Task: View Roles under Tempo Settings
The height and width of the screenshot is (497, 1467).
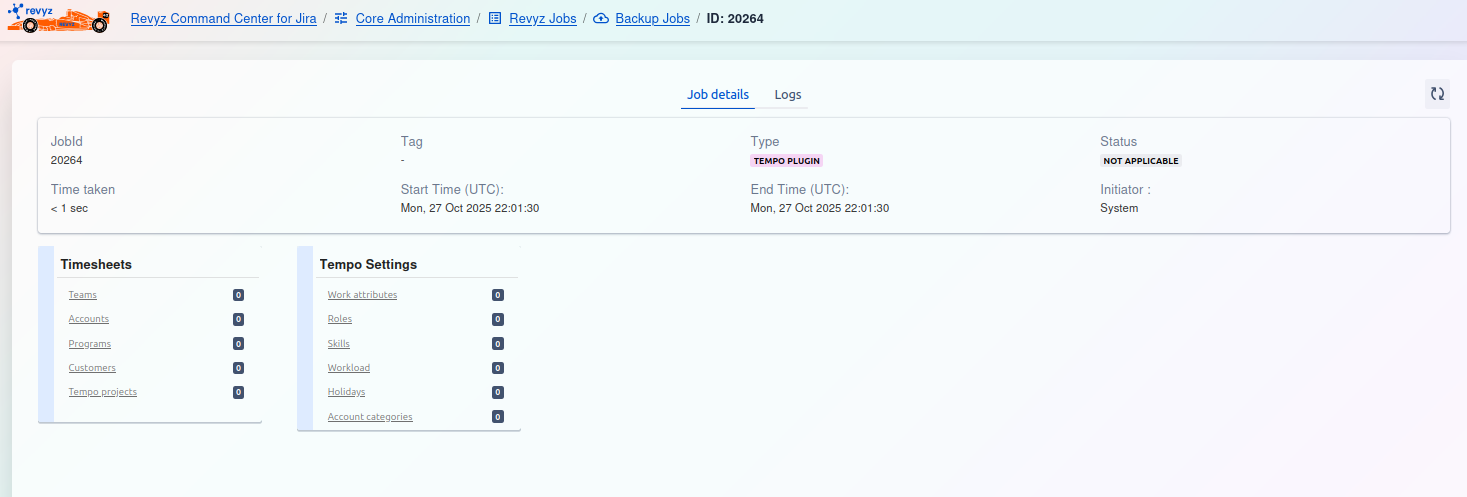Action: (x=340, y=319)
